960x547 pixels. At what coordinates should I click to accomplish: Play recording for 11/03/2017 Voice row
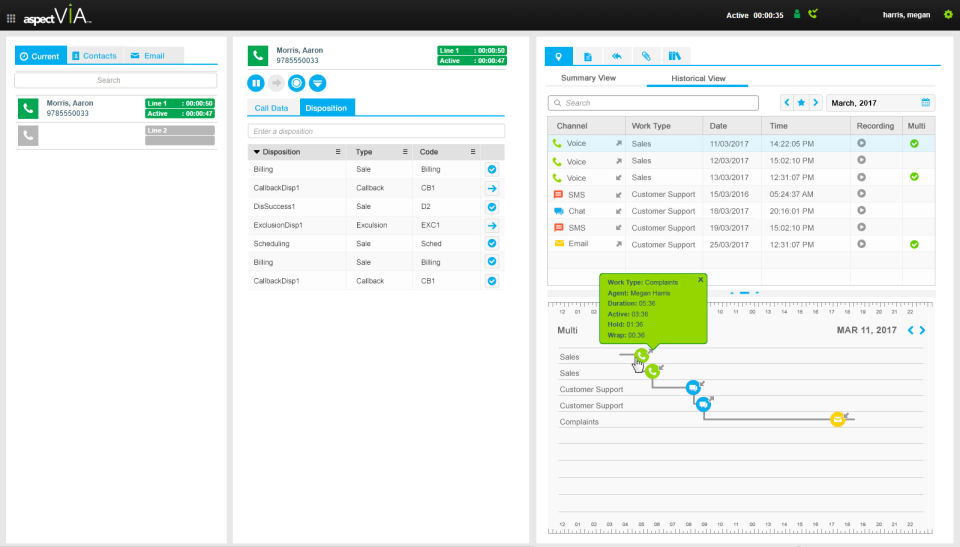[x=861, y=143]
